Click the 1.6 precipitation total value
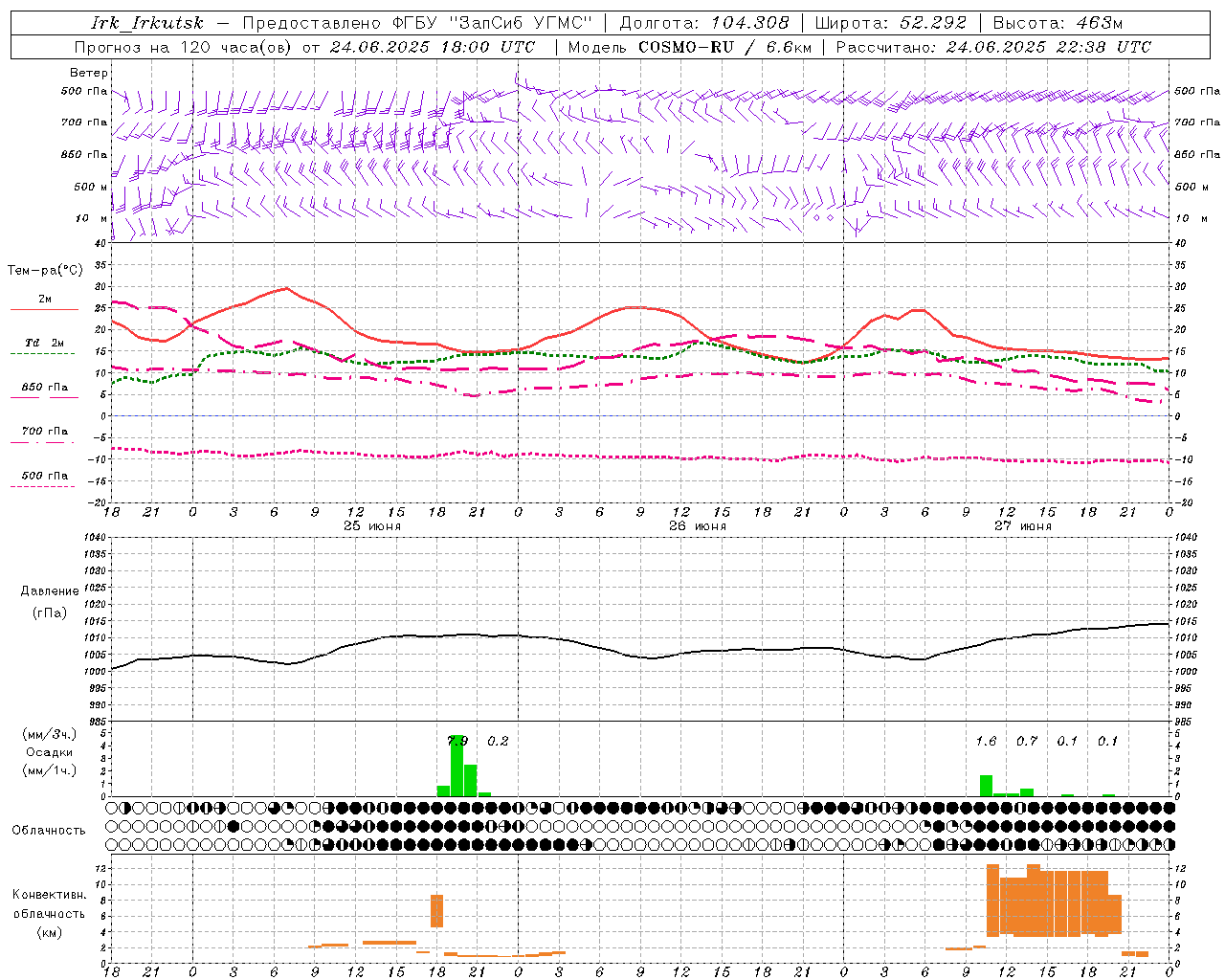1225x980 pixels. coord(986,742)
